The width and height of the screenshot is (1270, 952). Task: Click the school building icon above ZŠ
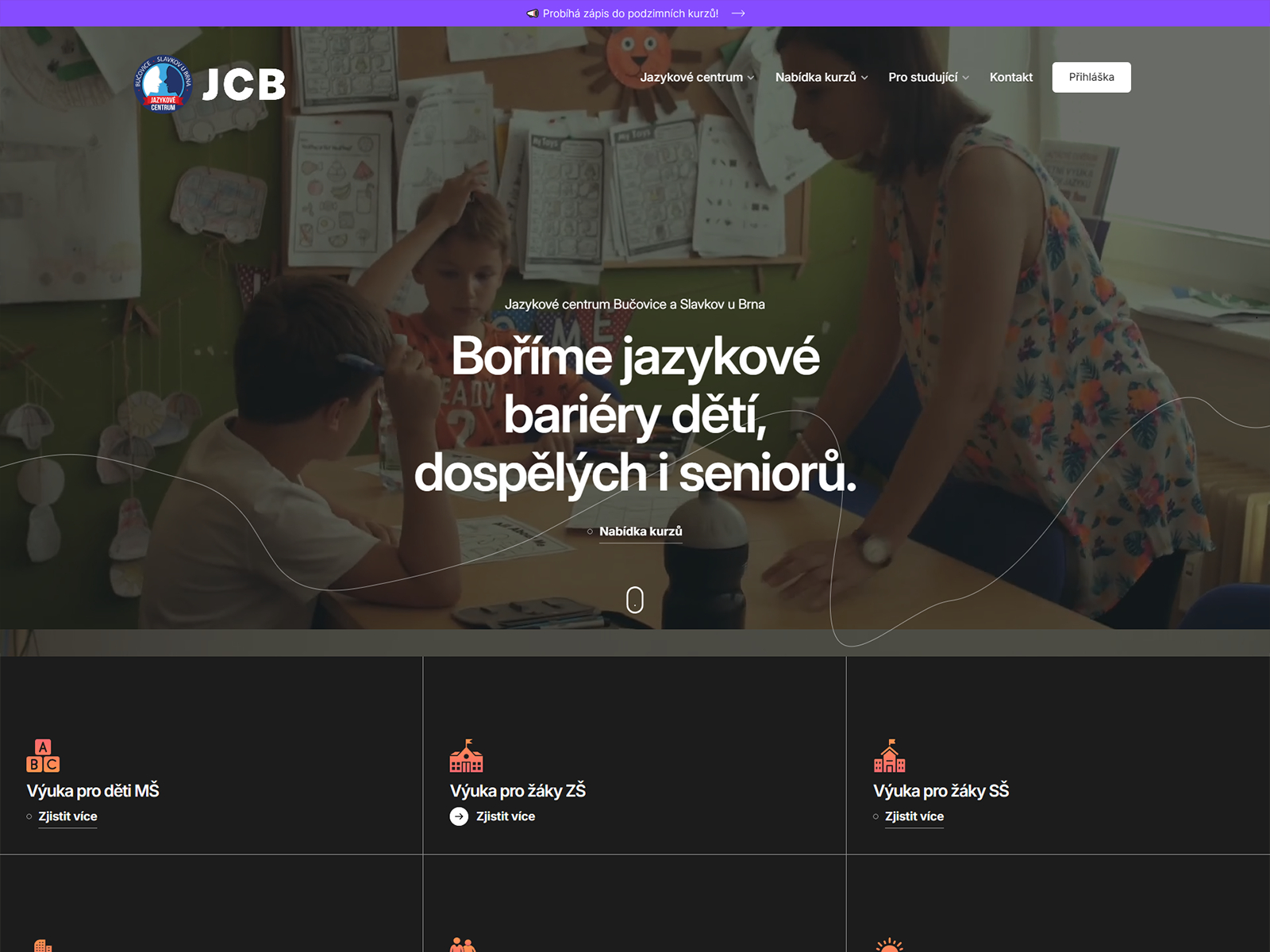[x=466, y=756]
